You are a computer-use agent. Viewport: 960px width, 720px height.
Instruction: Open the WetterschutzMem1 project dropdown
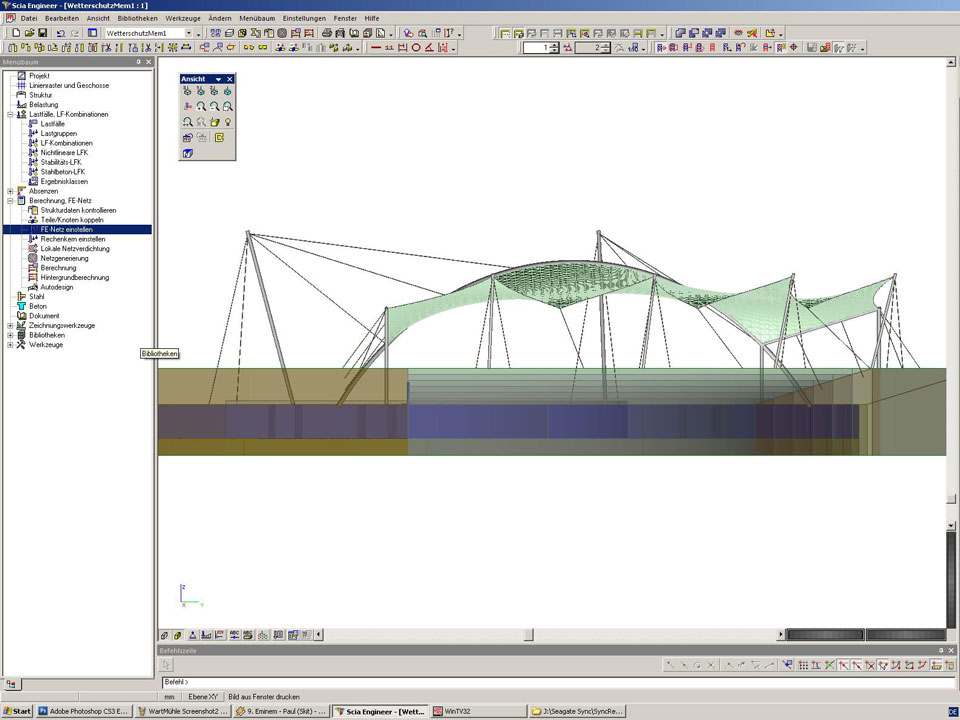tap(188, 33)
